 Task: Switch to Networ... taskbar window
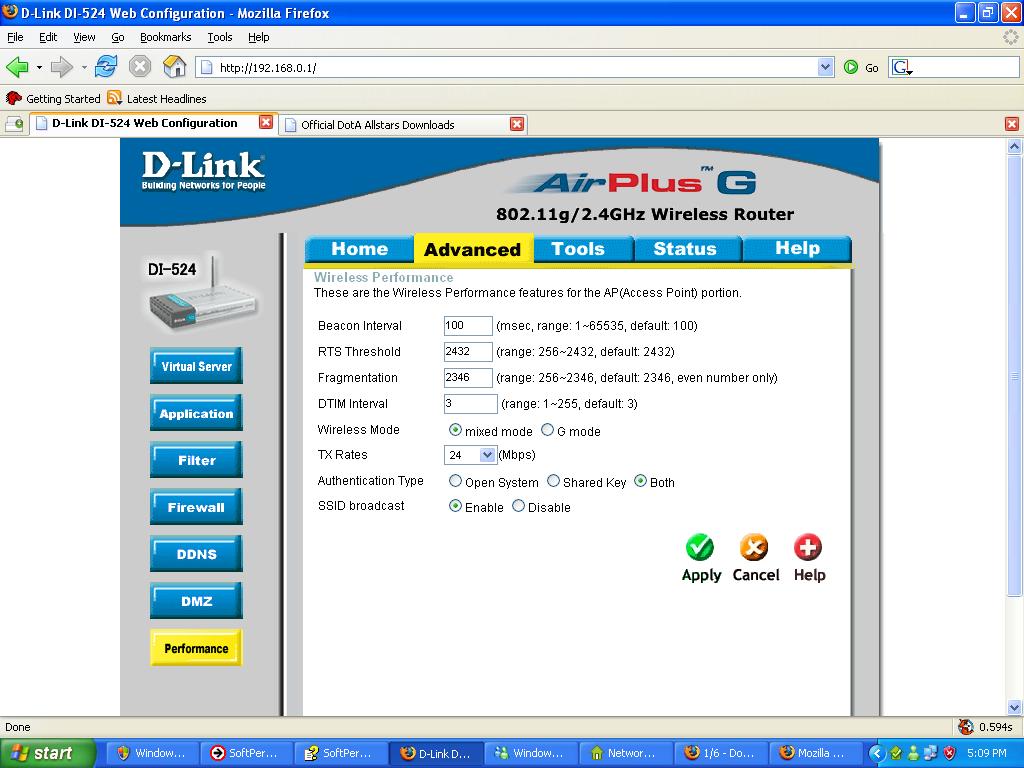coord(624,753)
